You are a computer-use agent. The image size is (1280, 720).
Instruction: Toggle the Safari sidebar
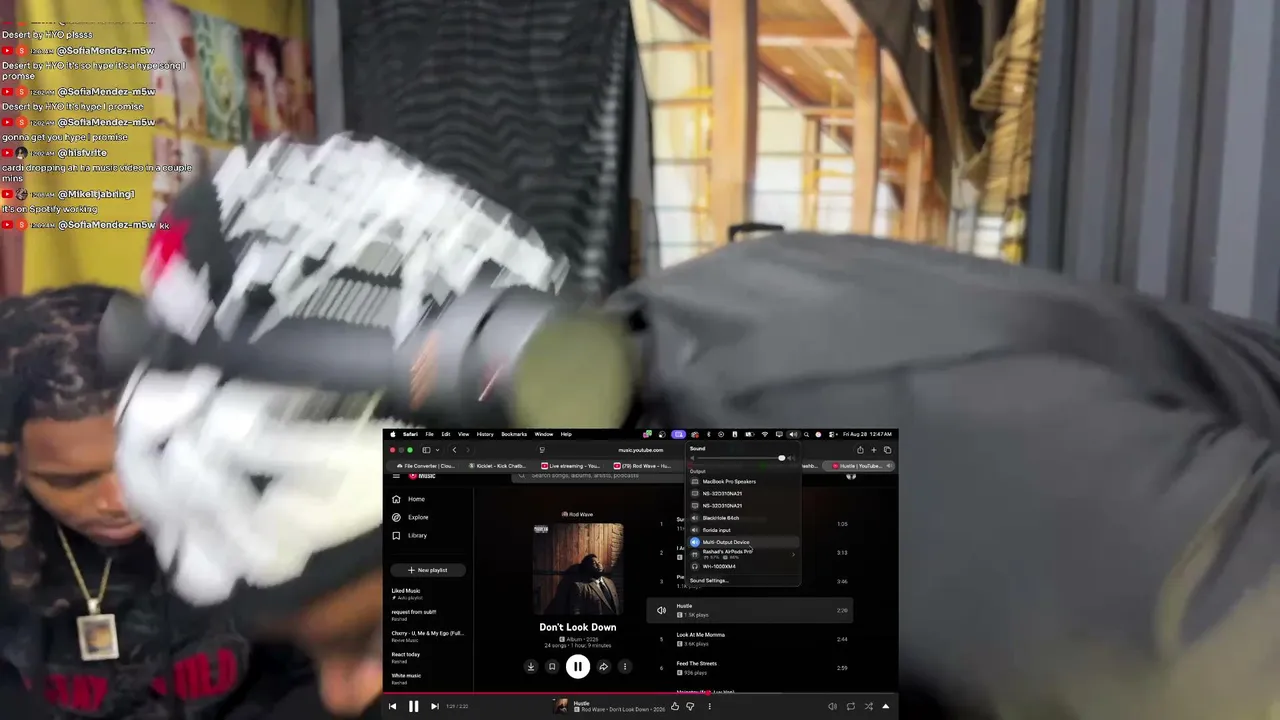point(427,450)
